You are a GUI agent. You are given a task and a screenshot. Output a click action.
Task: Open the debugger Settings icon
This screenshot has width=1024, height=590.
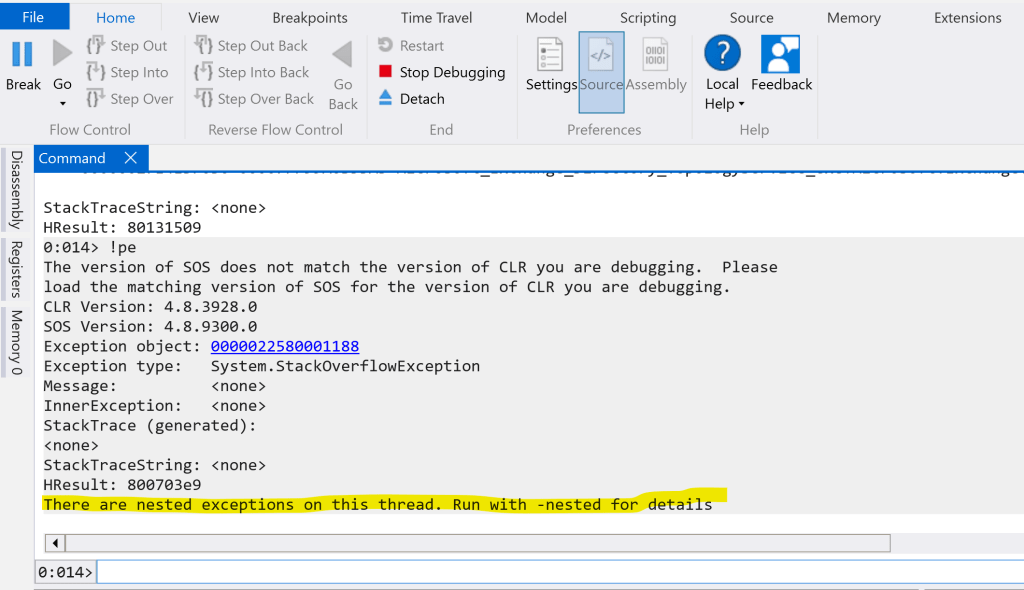point(551,55)
